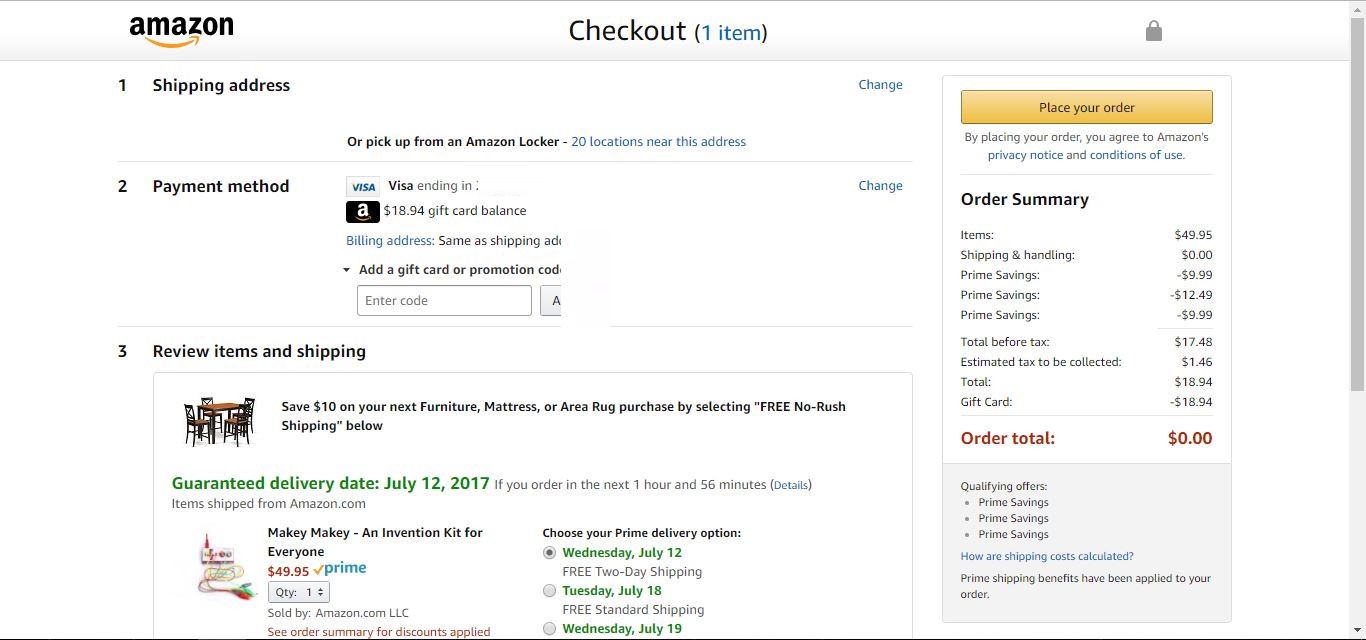Click the furniture dining set promo image

pyautogui.click(x=219, y=422)
